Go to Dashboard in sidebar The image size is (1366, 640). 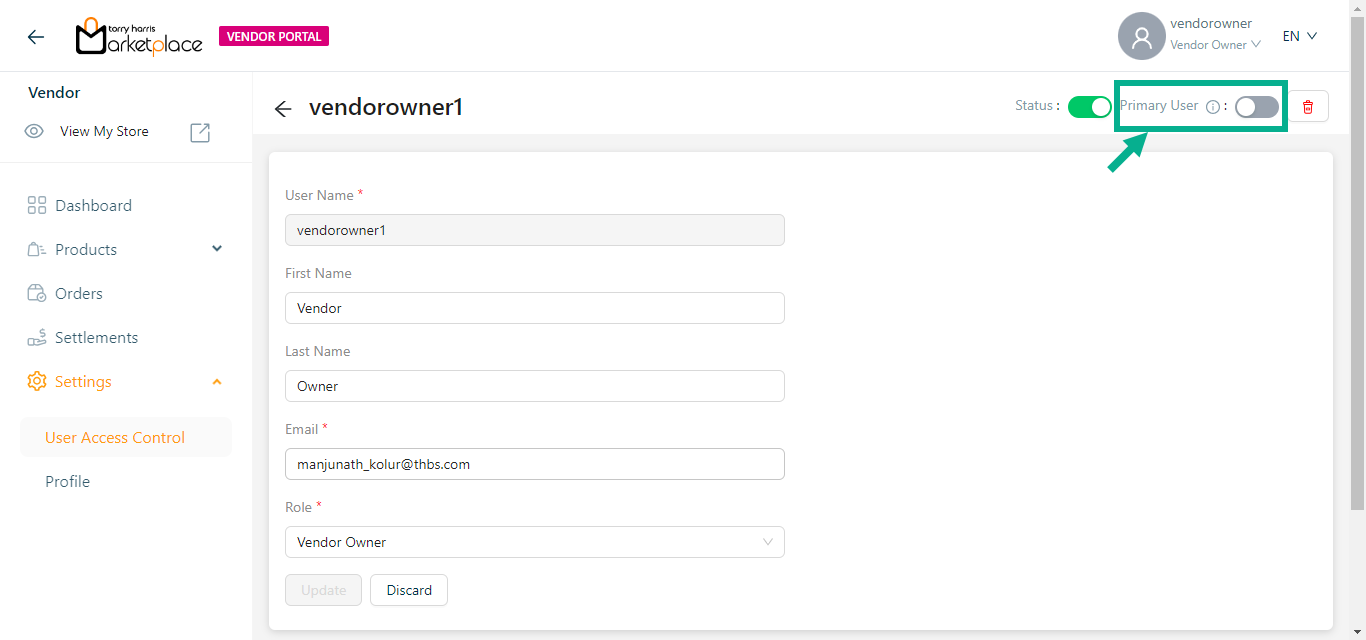93,206
